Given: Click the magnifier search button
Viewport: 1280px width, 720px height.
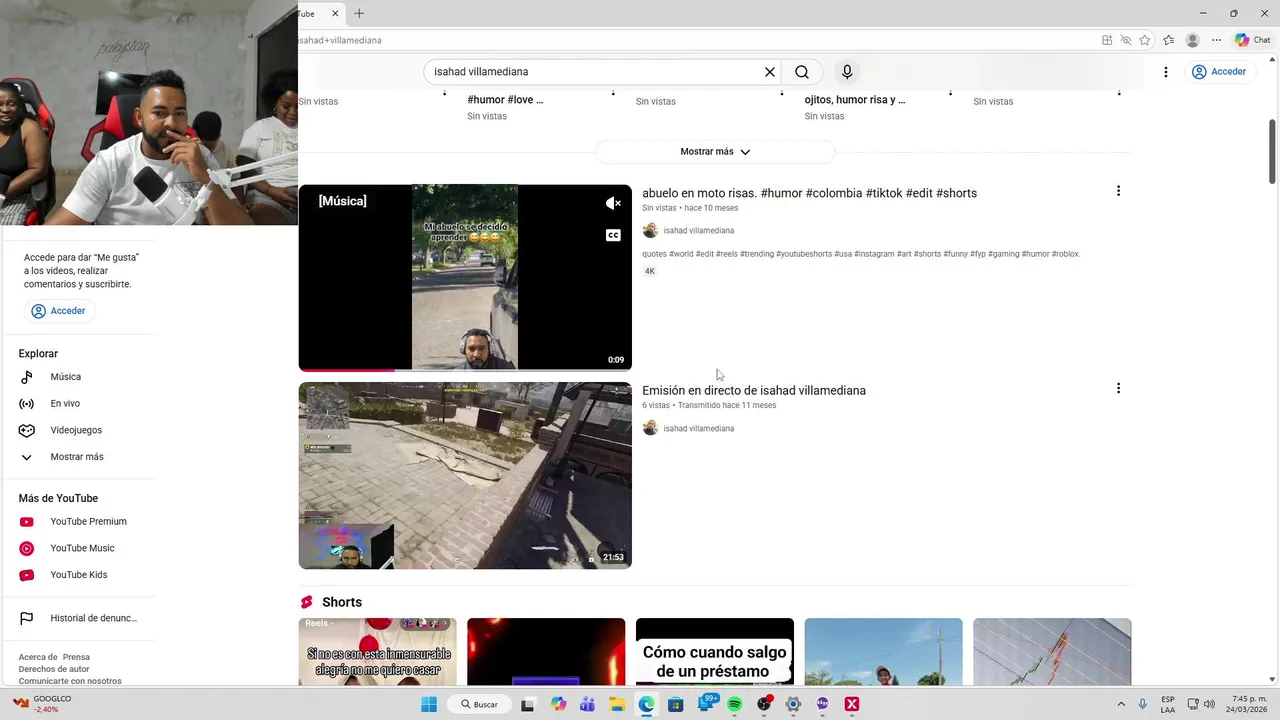Looking at the screenshot, I should 802,72.
